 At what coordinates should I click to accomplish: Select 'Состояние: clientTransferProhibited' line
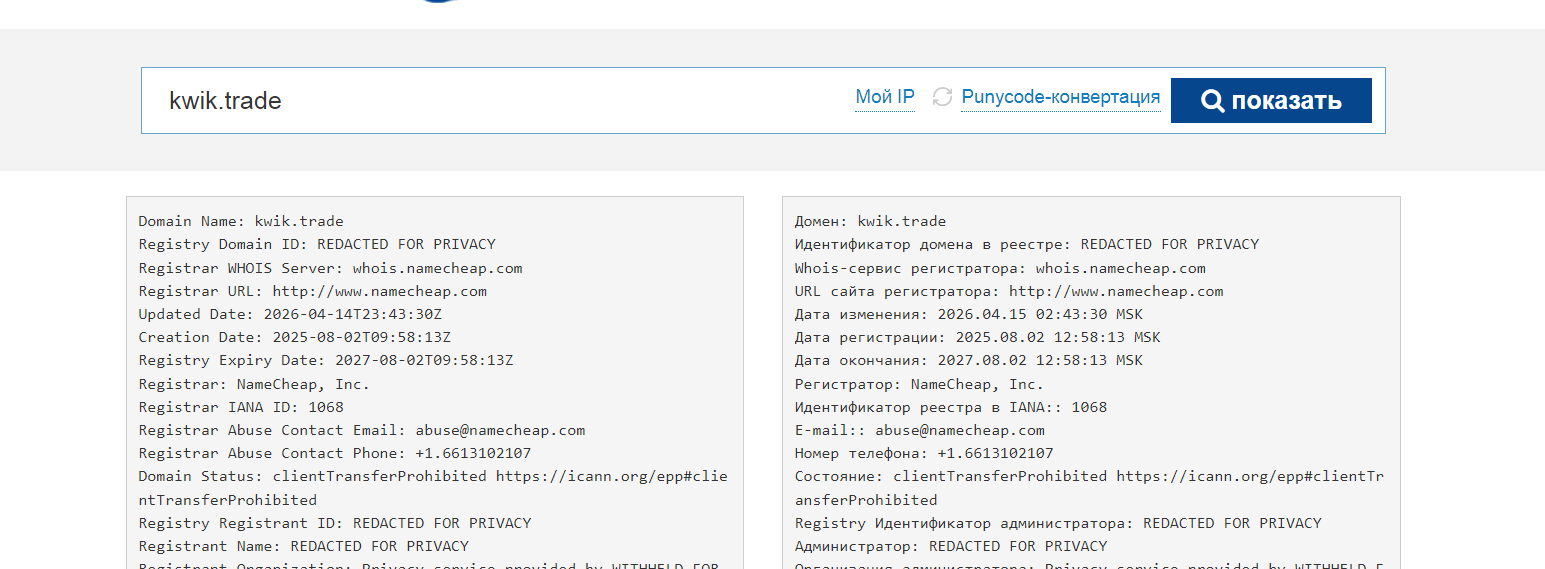(x=1089, y=488)
